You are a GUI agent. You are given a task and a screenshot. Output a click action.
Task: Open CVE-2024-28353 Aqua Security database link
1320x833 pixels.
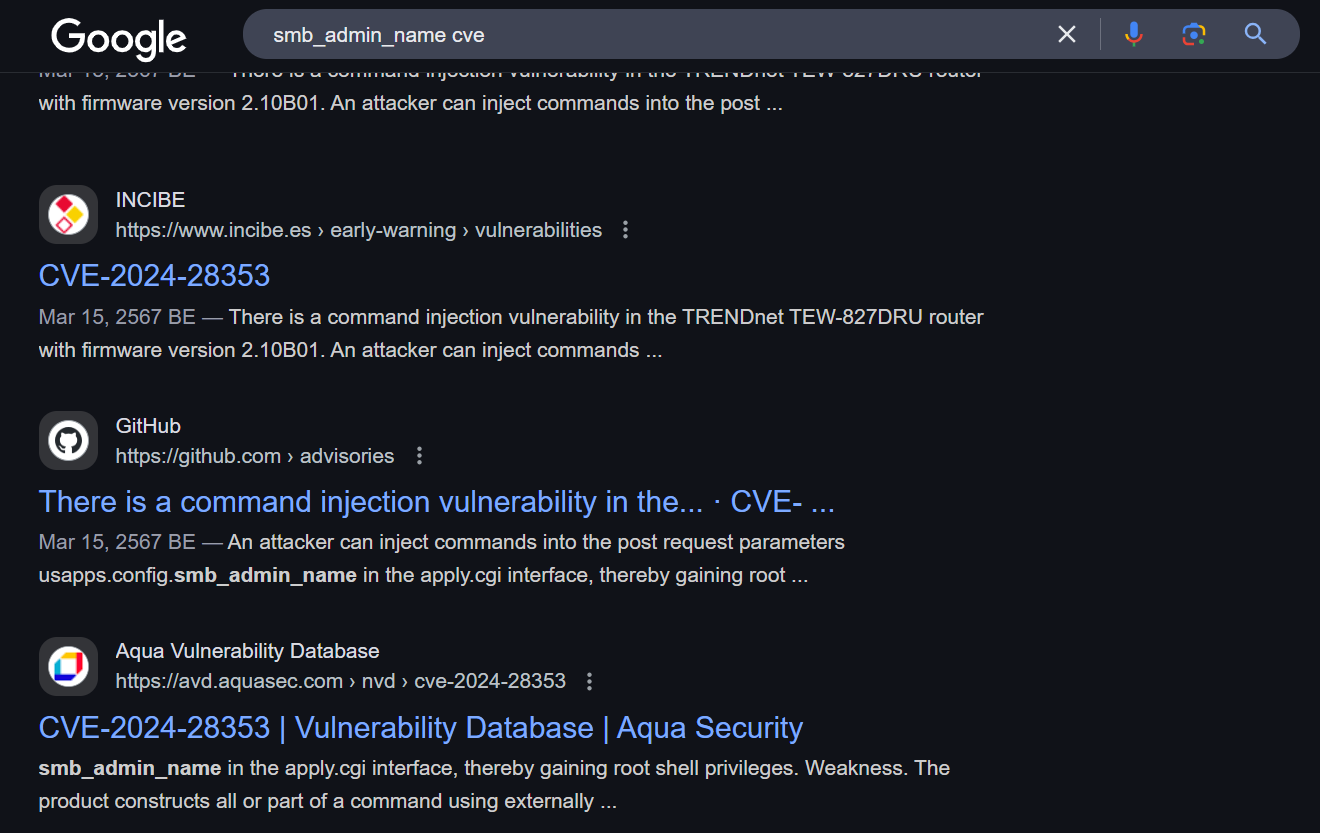coord(421,728)
